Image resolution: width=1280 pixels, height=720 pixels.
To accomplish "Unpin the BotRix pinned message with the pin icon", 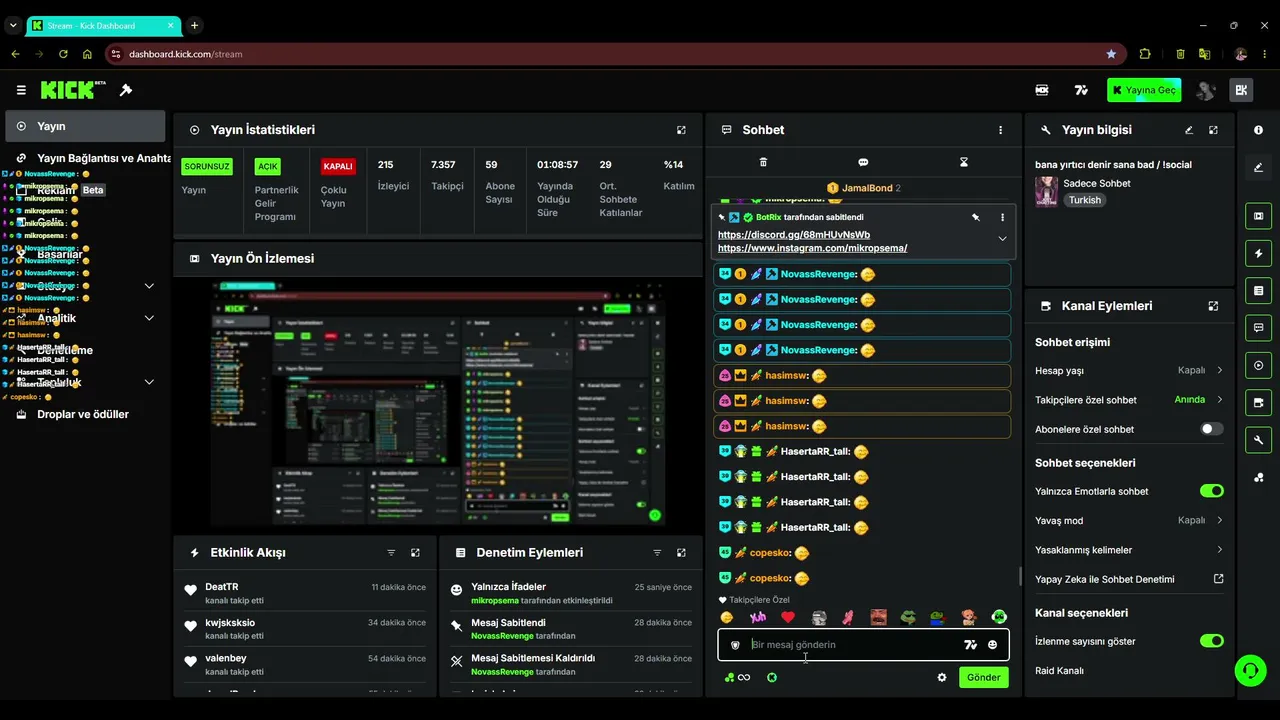I will pos(976,217).
